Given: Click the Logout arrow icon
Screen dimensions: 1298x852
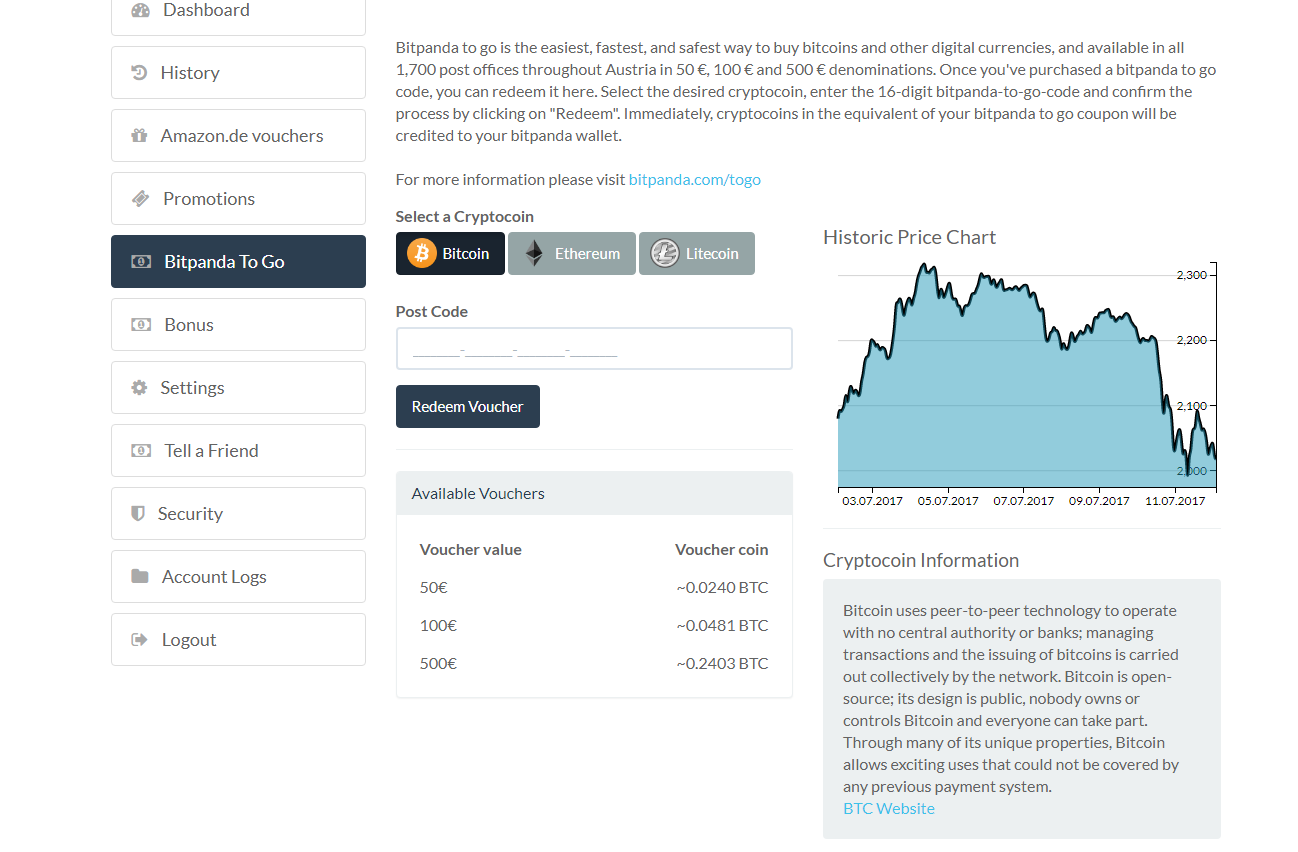Looking at the screenshot, I should (x=140, y=640).
